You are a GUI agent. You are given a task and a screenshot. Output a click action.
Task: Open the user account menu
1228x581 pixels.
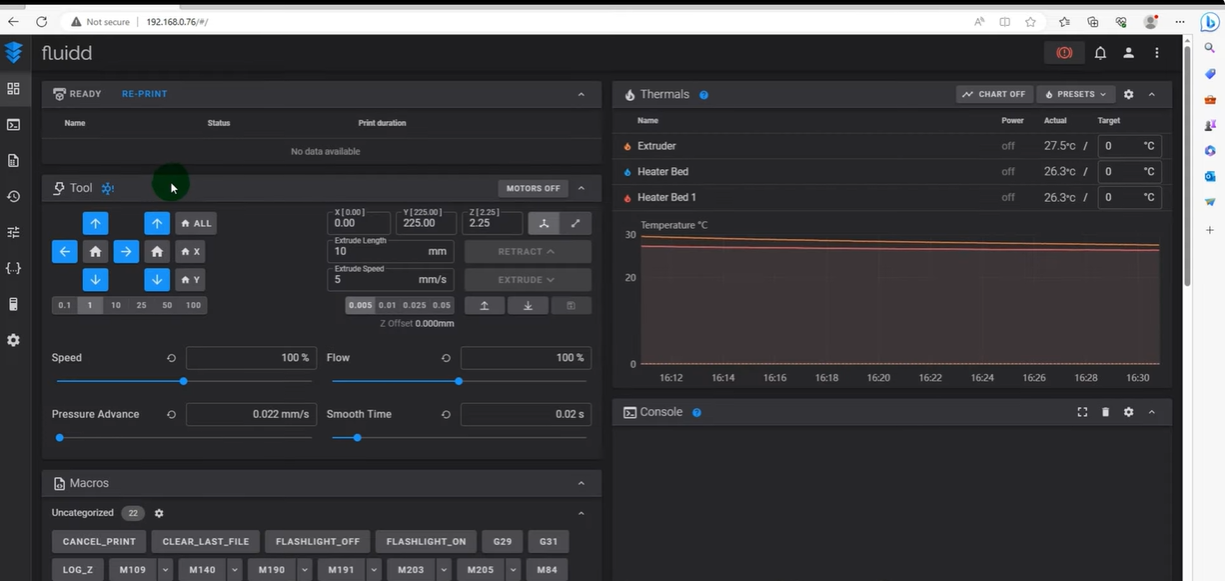pyautogui.click(x=1128, y=53)
